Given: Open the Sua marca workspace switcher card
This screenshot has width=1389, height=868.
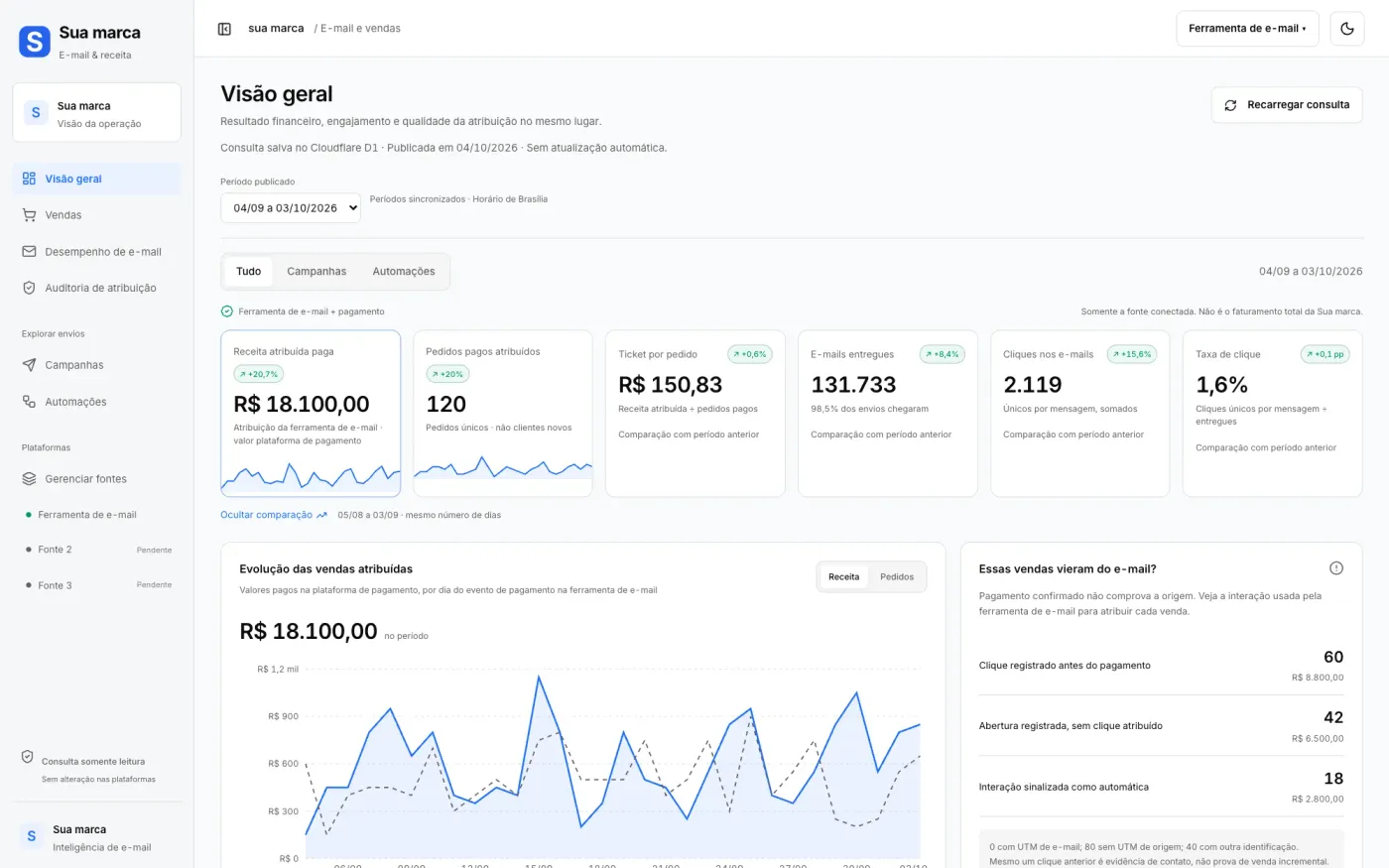Looking at the screenshot, I should (96, 113).
